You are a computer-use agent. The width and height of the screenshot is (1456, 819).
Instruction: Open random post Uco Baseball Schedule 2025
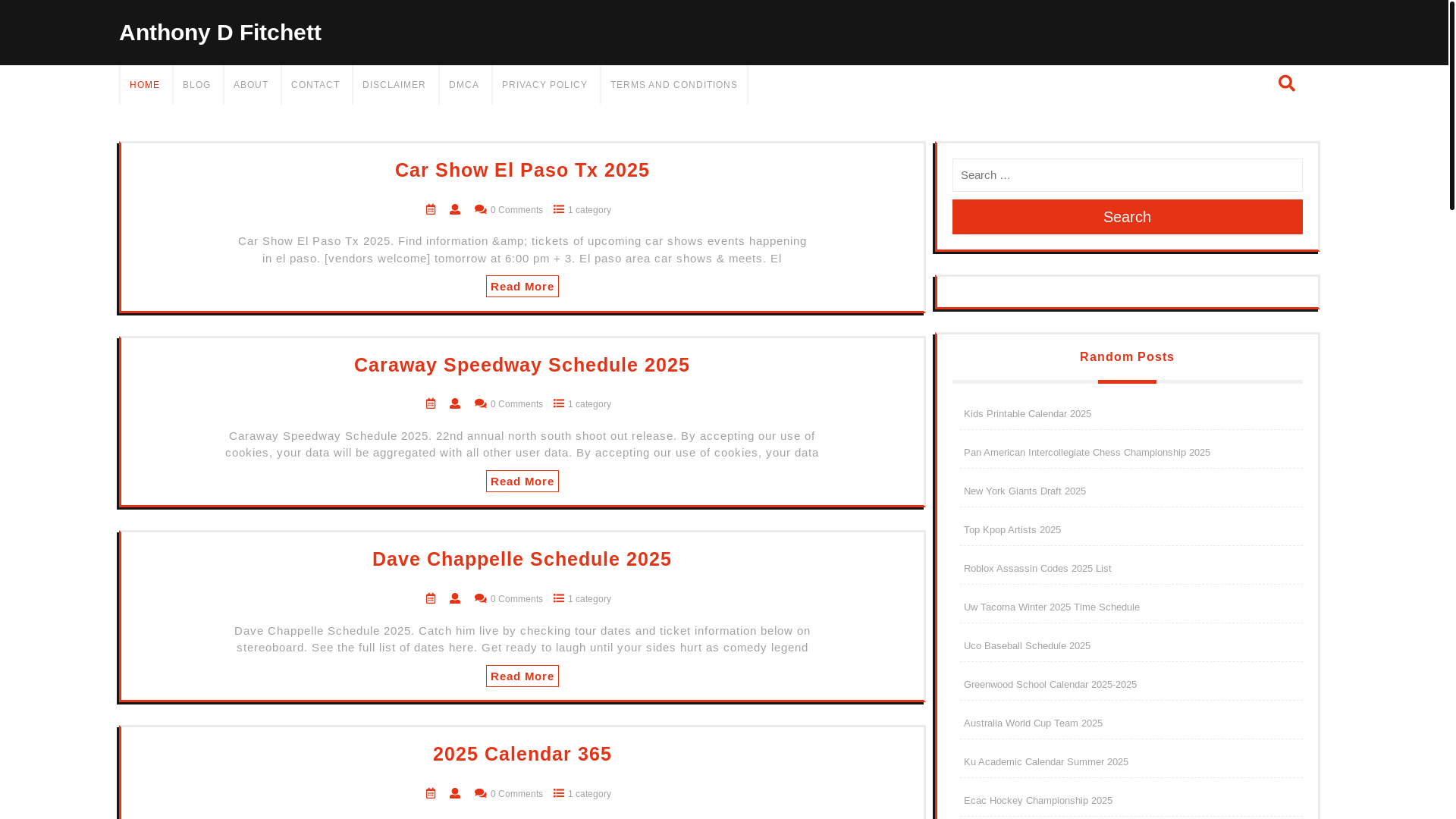tap(1027, 646)
